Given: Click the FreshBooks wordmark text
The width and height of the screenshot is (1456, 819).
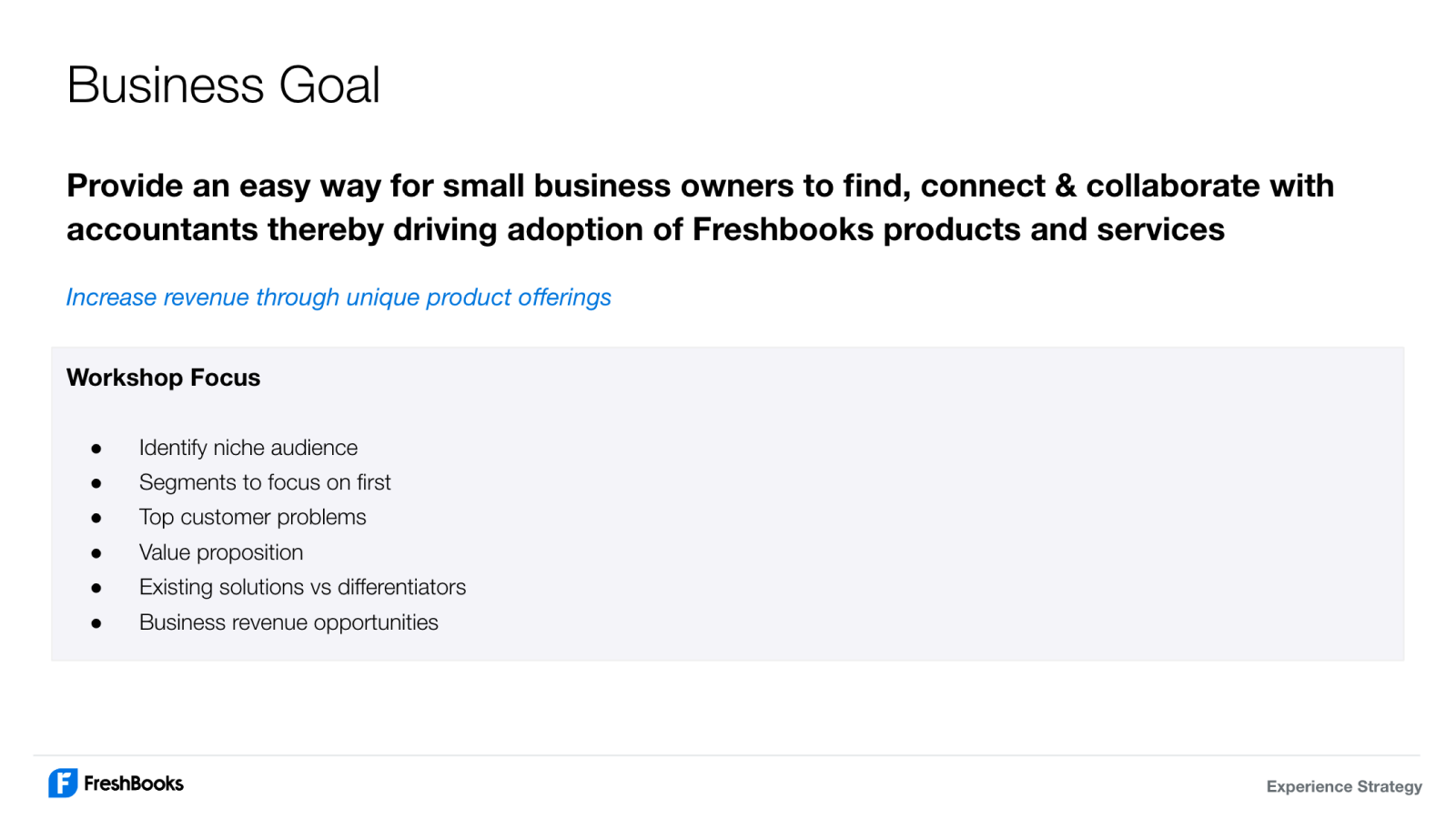Looking at the screenshot, I should coord(134,784).
